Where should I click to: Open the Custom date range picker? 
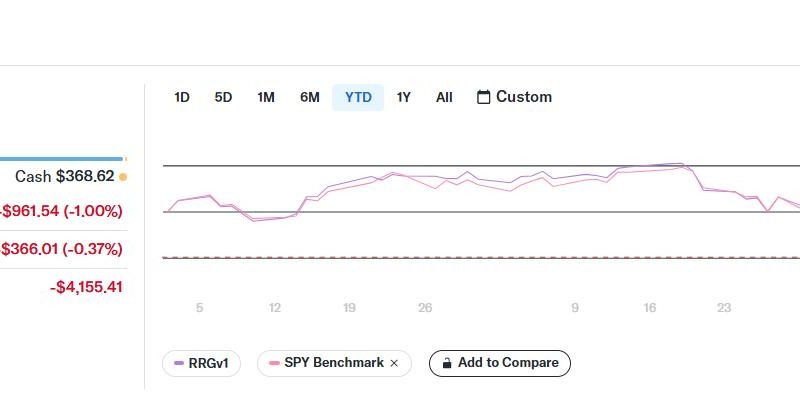coord(514,97)
